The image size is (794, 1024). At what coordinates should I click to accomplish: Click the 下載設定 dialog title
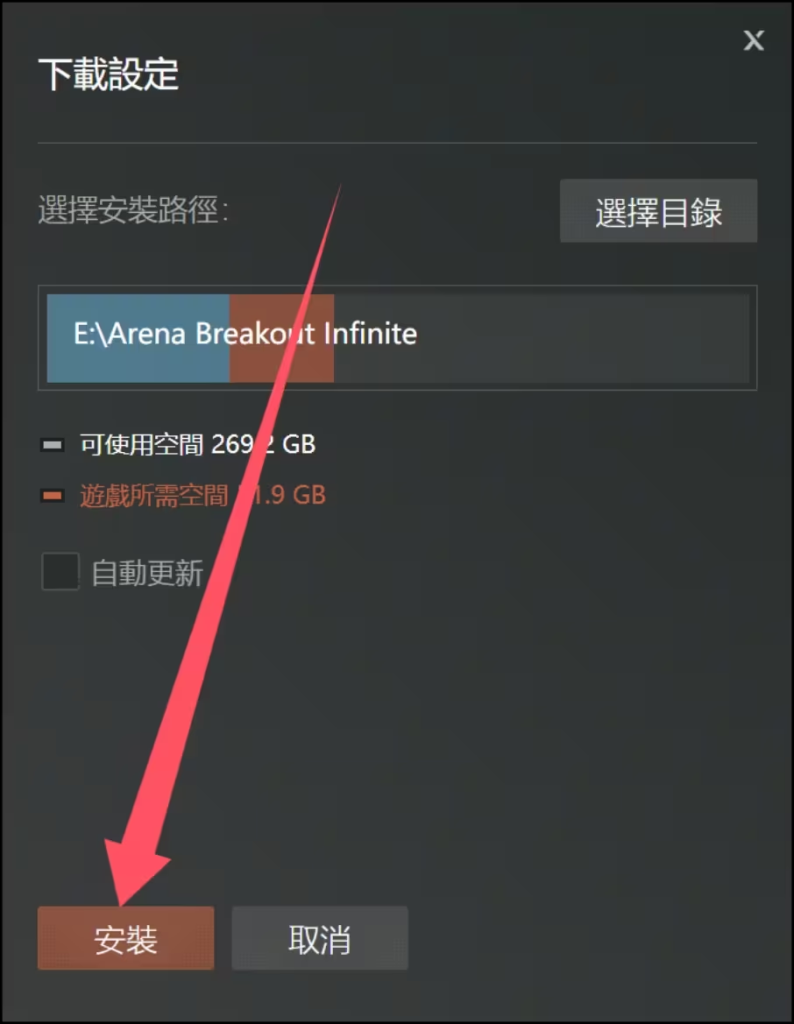[x=108, y=74]
